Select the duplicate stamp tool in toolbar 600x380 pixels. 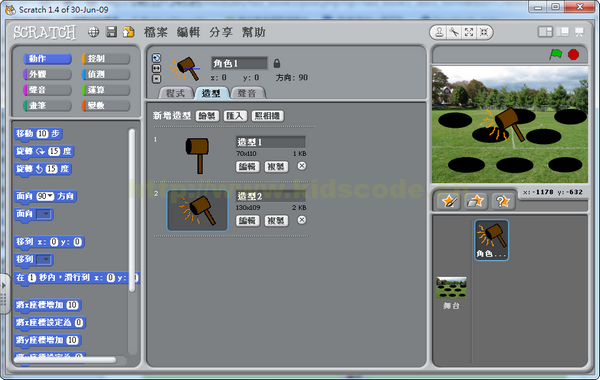(x=439, y=33)
